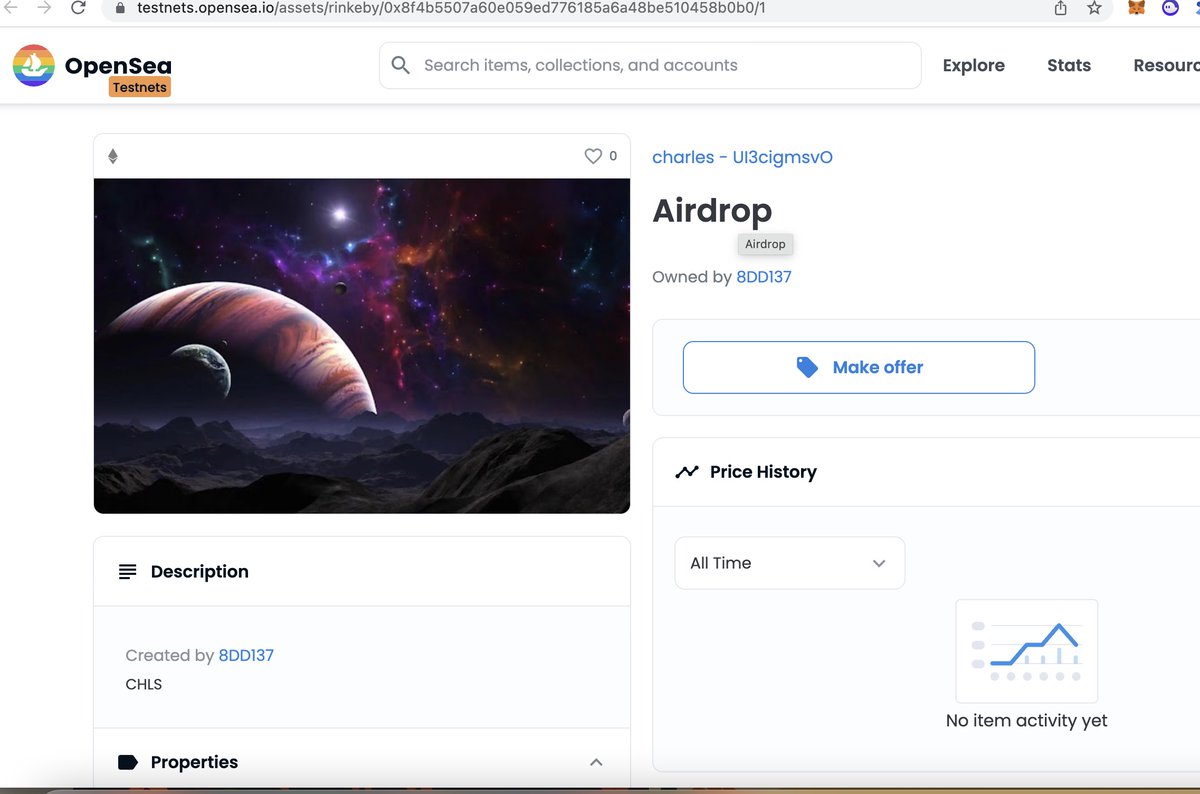Click the Ethereum chain icon above the image
Screen dimensions: 1200x794
(113, 156)
